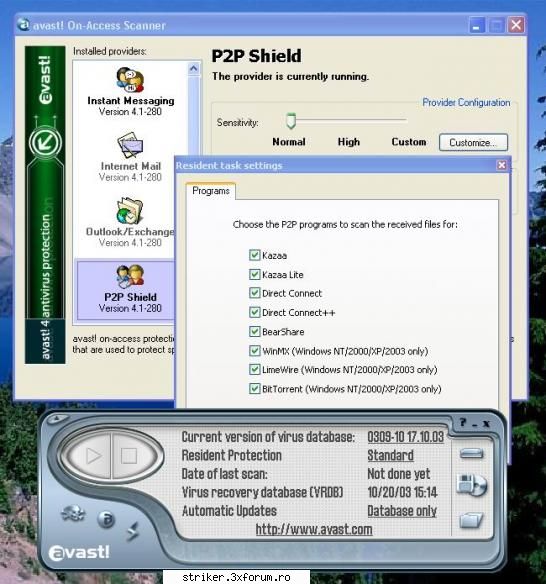Adjust the Sensitivity slider thumb

click(291, 121)
